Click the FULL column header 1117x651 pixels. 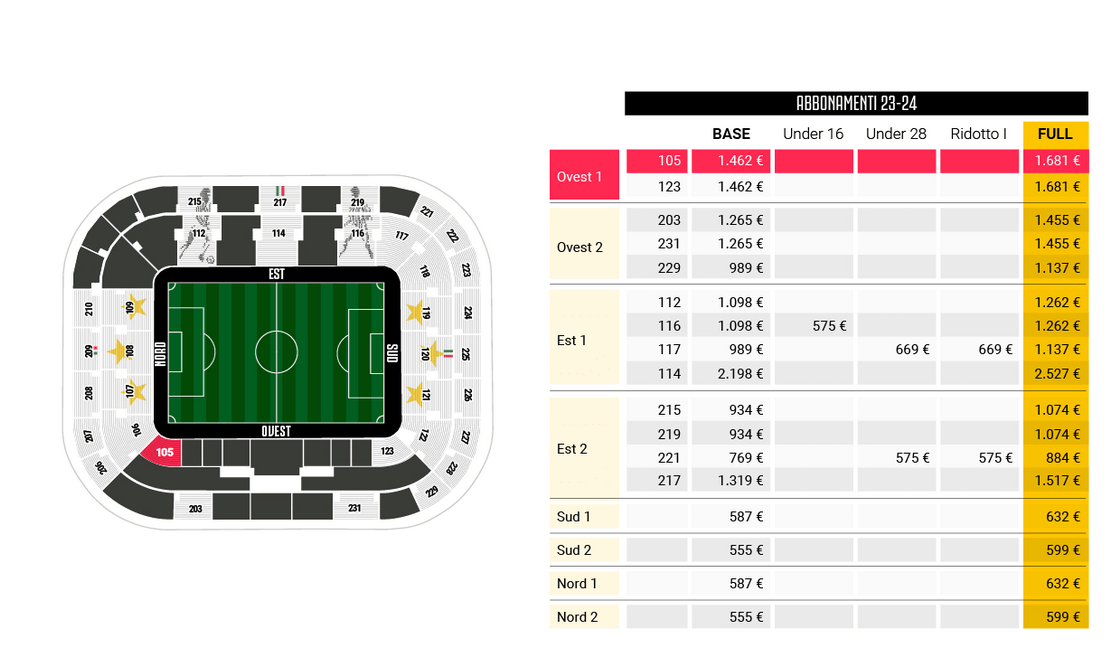coord(1055,134)
